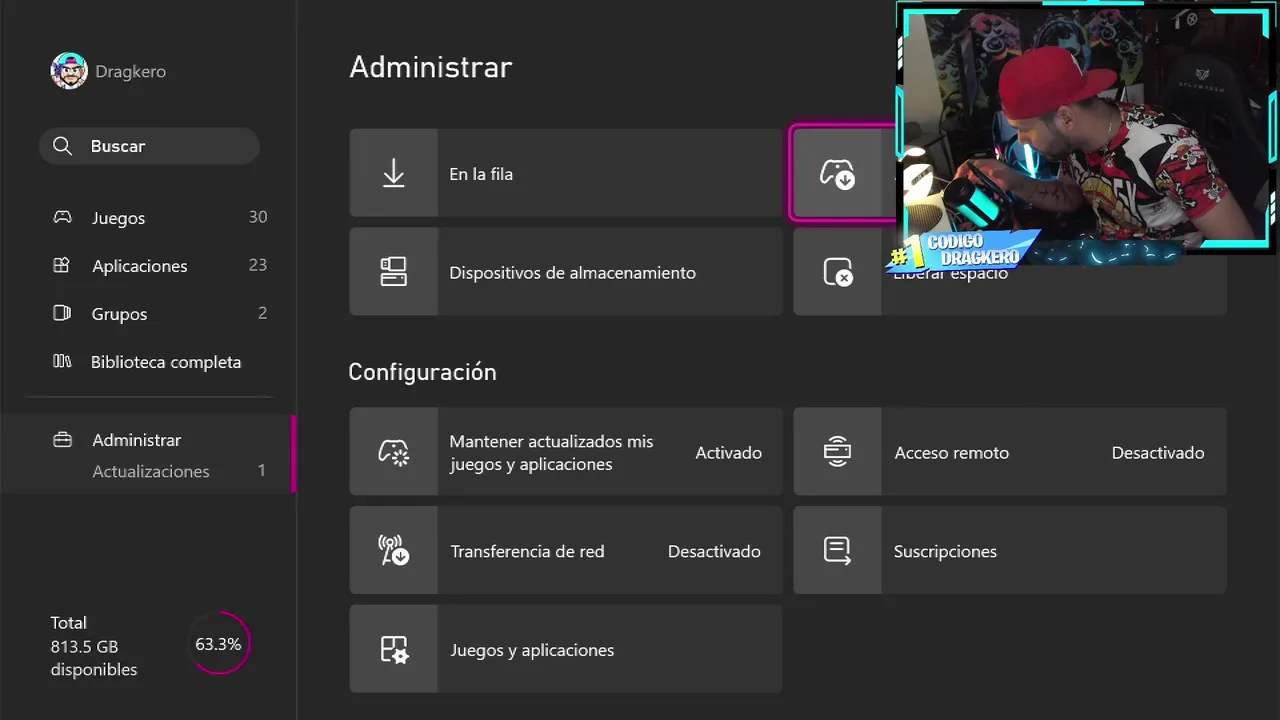Open the Suscripciones tile
This screenshot has height=720, width=1280.
point(1010,551)
